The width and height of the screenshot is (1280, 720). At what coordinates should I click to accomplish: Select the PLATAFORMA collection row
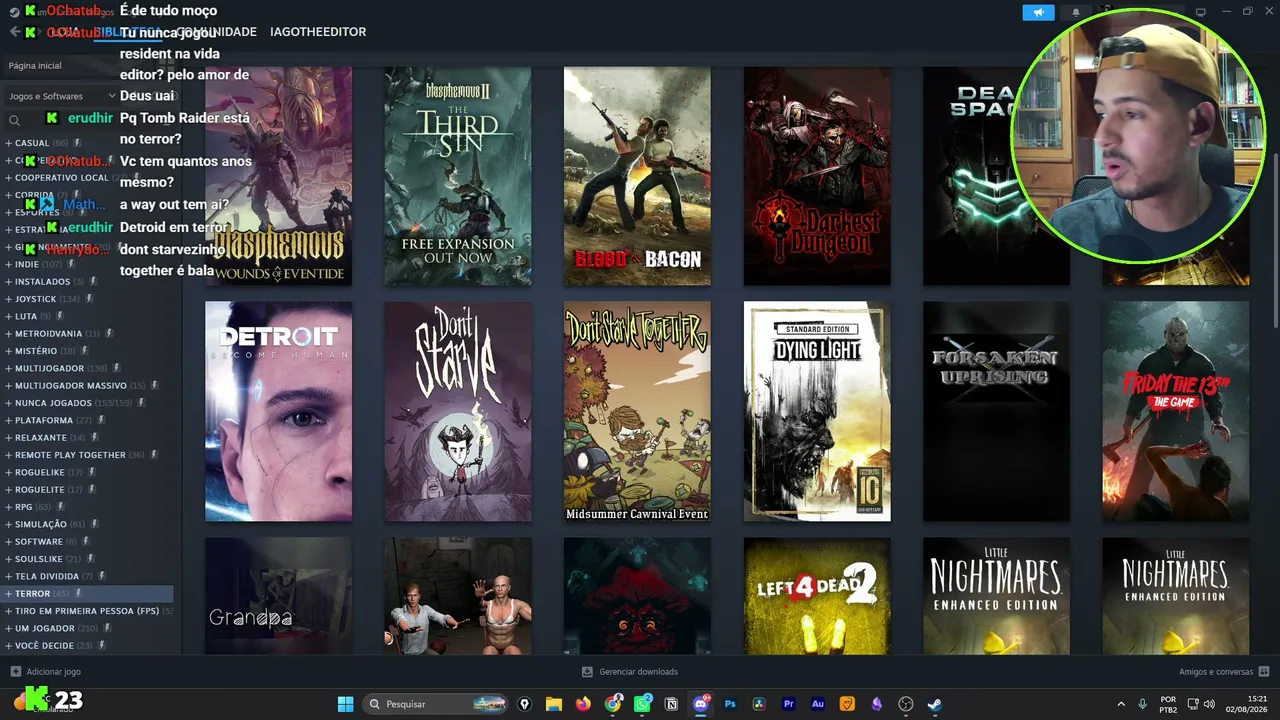88,420
